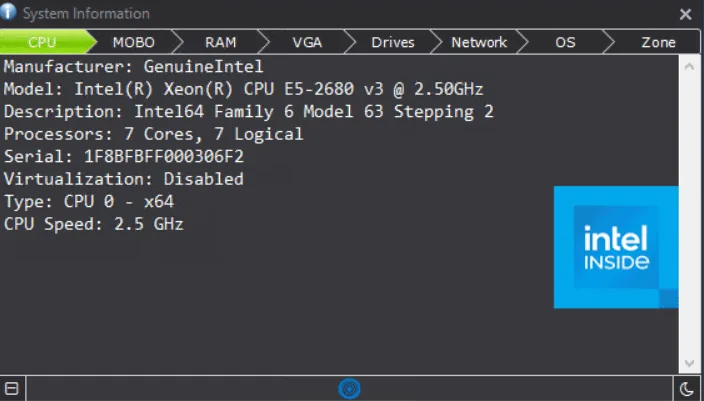Screen dimensions: 704x401
Task: Switch to the OS tab
Action: click(x=565, y=42)
